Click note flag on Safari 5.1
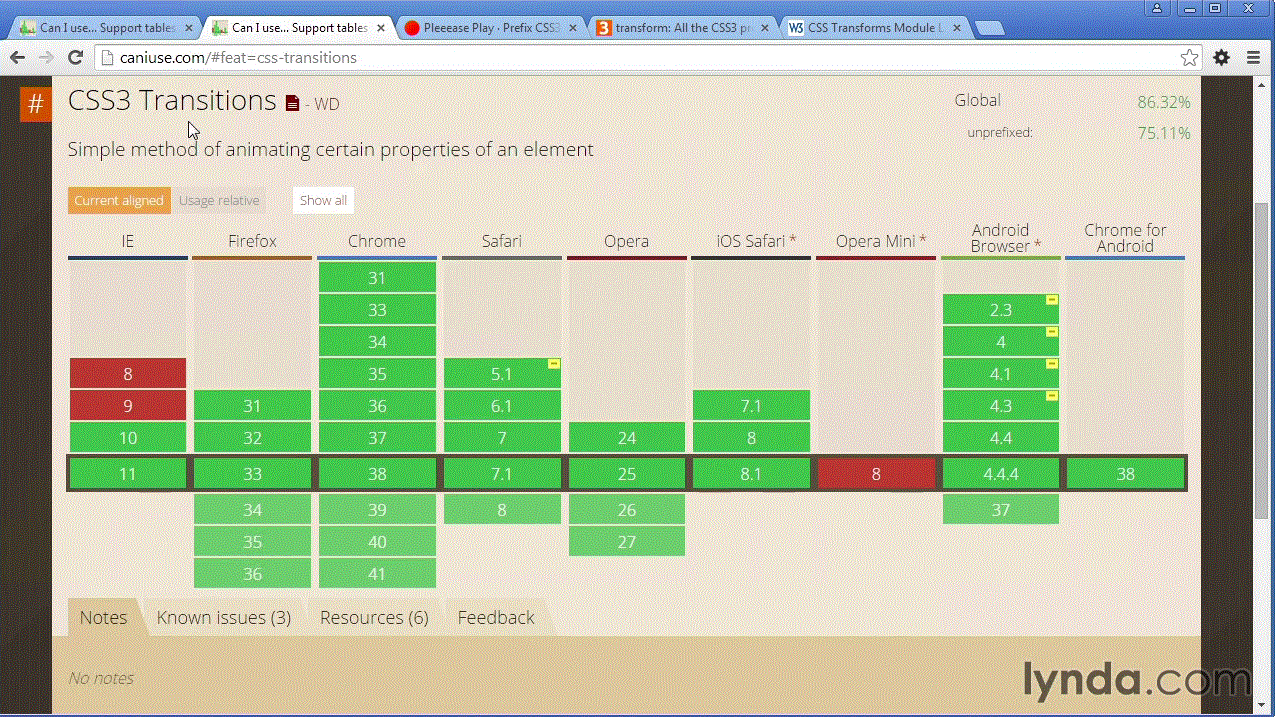The width and height of the screenshot is (1275, 717). pos(553,364)
